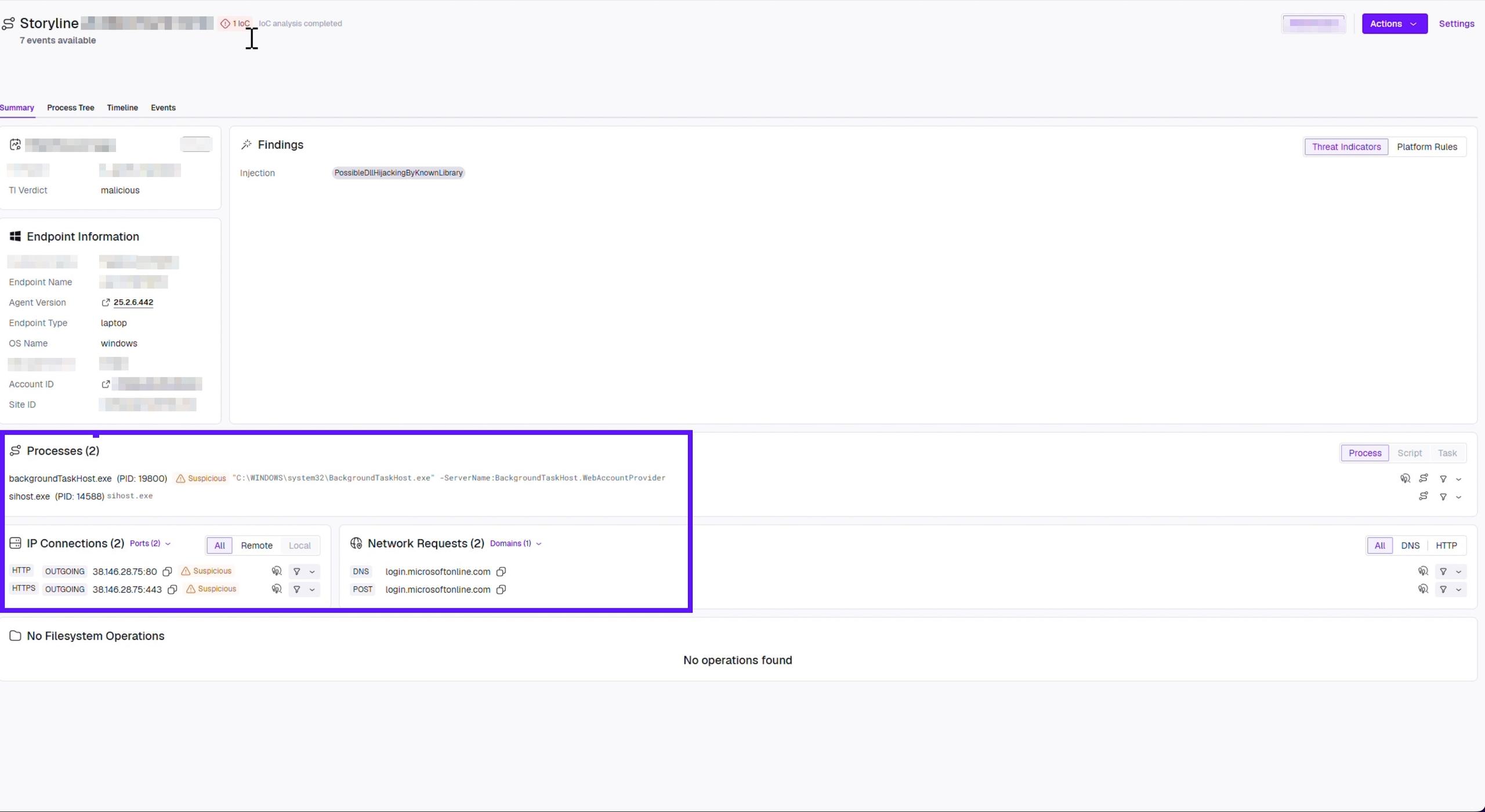Click filter icon for DNS request row

1443,572
